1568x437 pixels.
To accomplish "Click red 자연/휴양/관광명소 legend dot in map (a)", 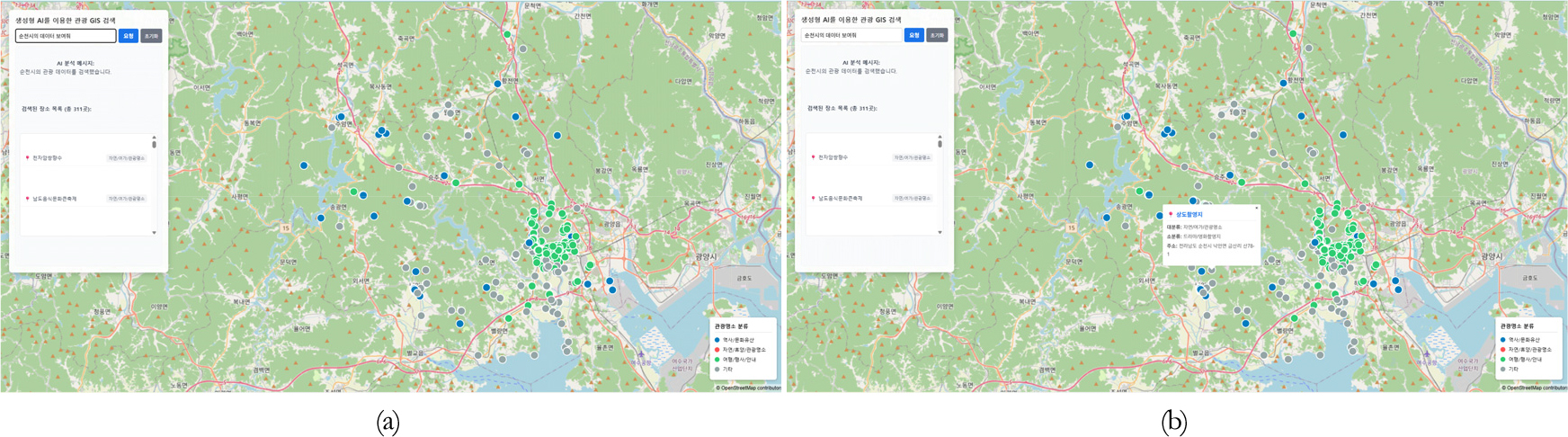I will pyautogui.click(x=717, y=350).
